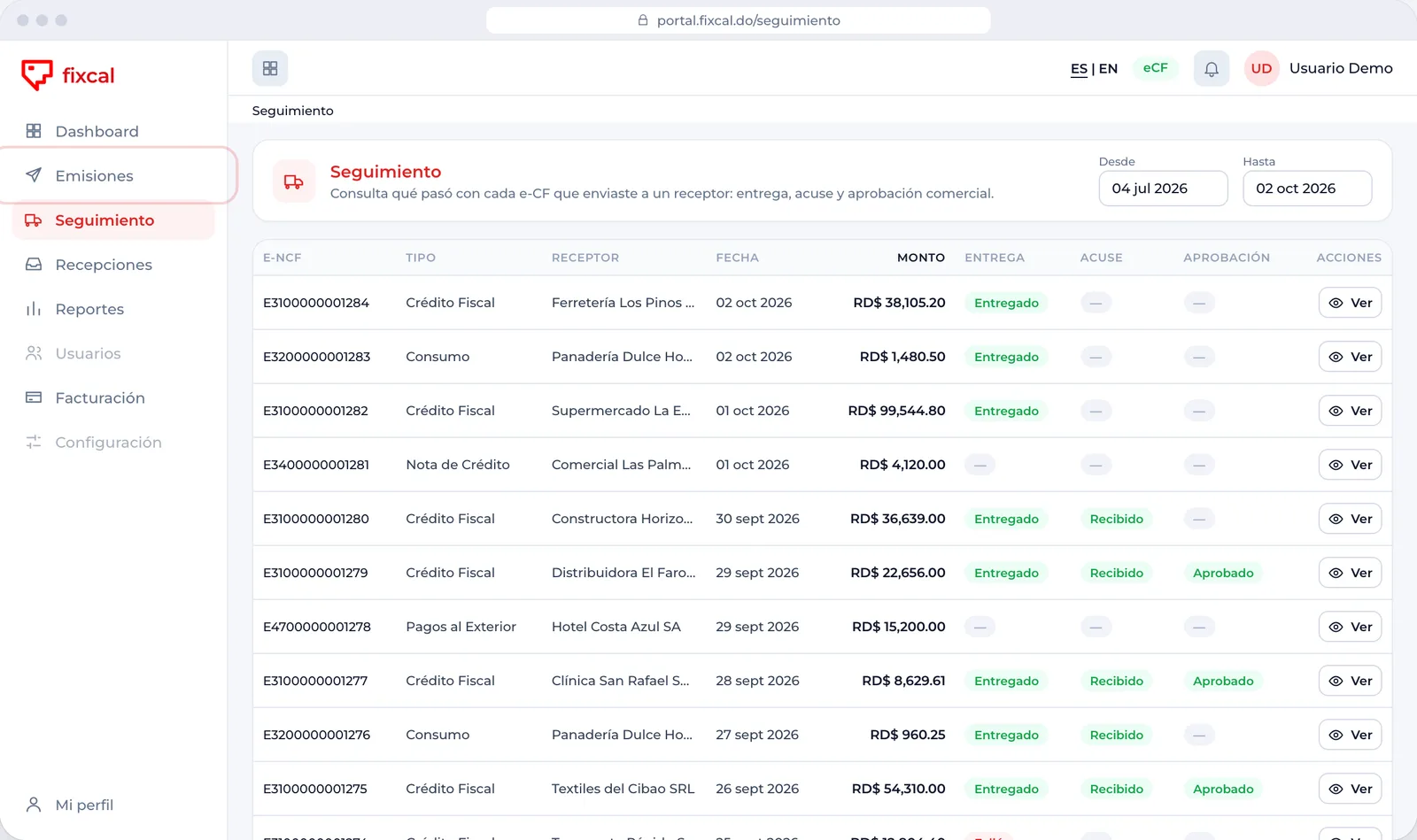Viewport: 1417px width, 840px height.
Task: Click Entregado badge for Supermercado La E...
Action: click(1006, 411)
